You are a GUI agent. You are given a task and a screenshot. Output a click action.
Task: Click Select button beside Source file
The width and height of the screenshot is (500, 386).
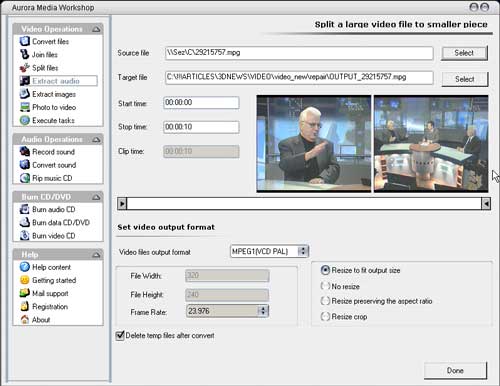pyautogui.click(x=464, y=53)
